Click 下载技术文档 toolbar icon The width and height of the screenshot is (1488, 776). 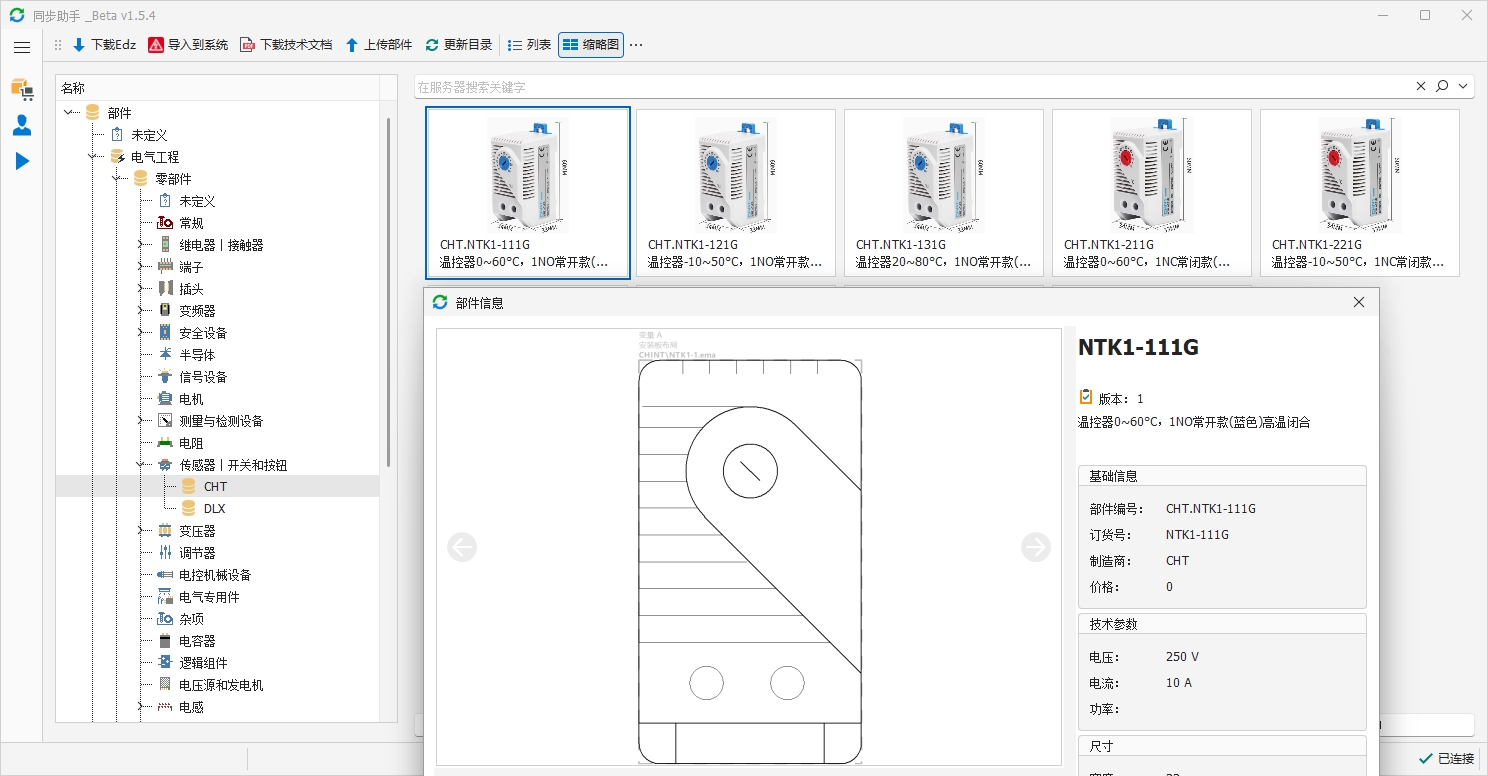click(x=247, y=45)
